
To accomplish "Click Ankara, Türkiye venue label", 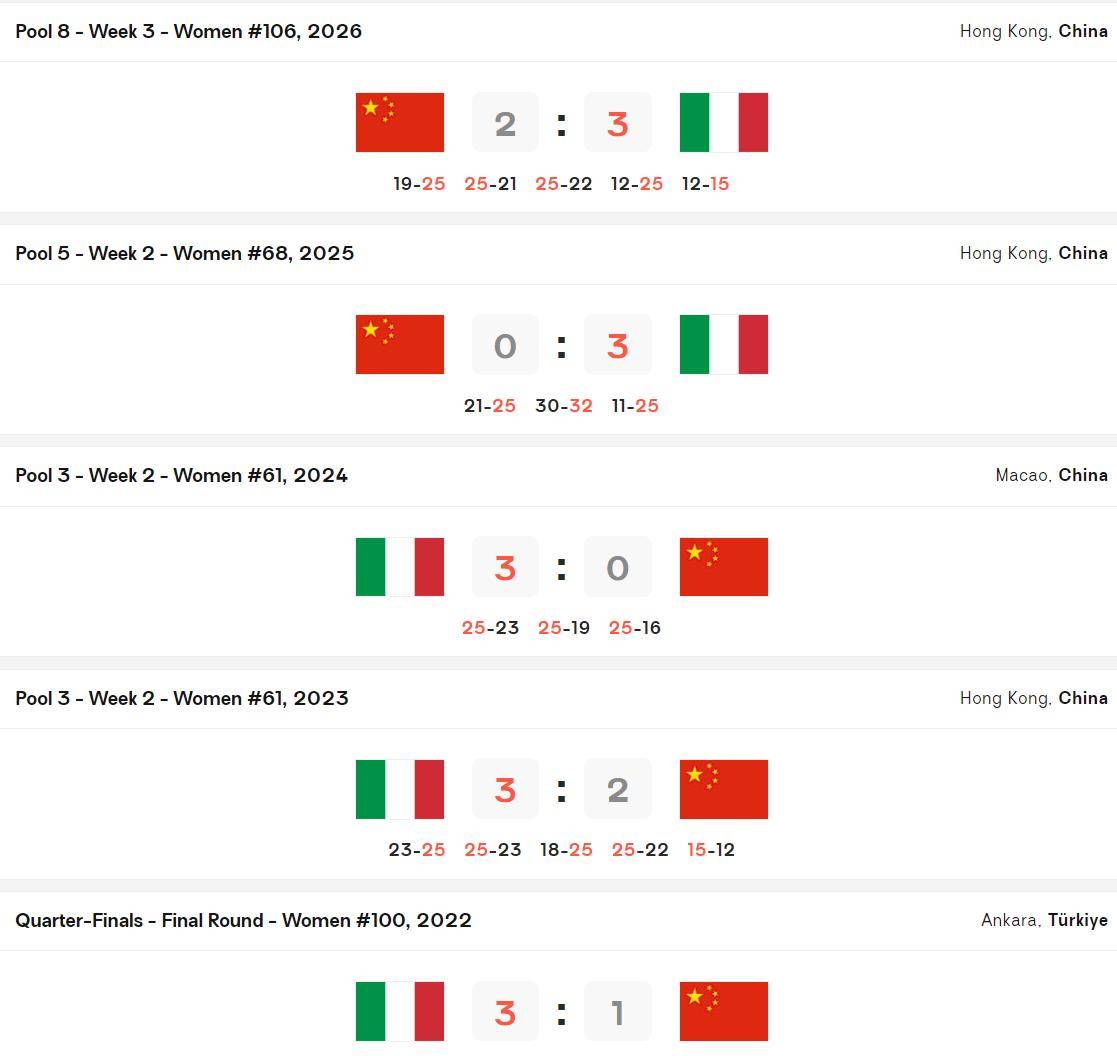I will (1044, 921).
